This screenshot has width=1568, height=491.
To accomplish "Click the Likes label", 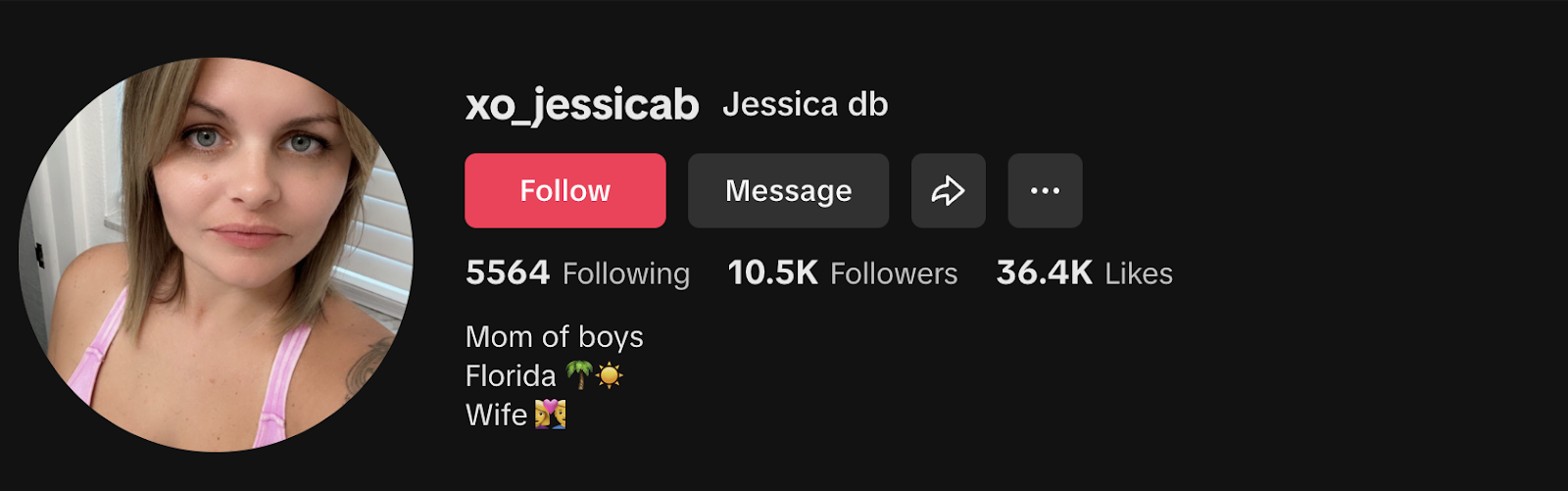I will point(1139,273).
